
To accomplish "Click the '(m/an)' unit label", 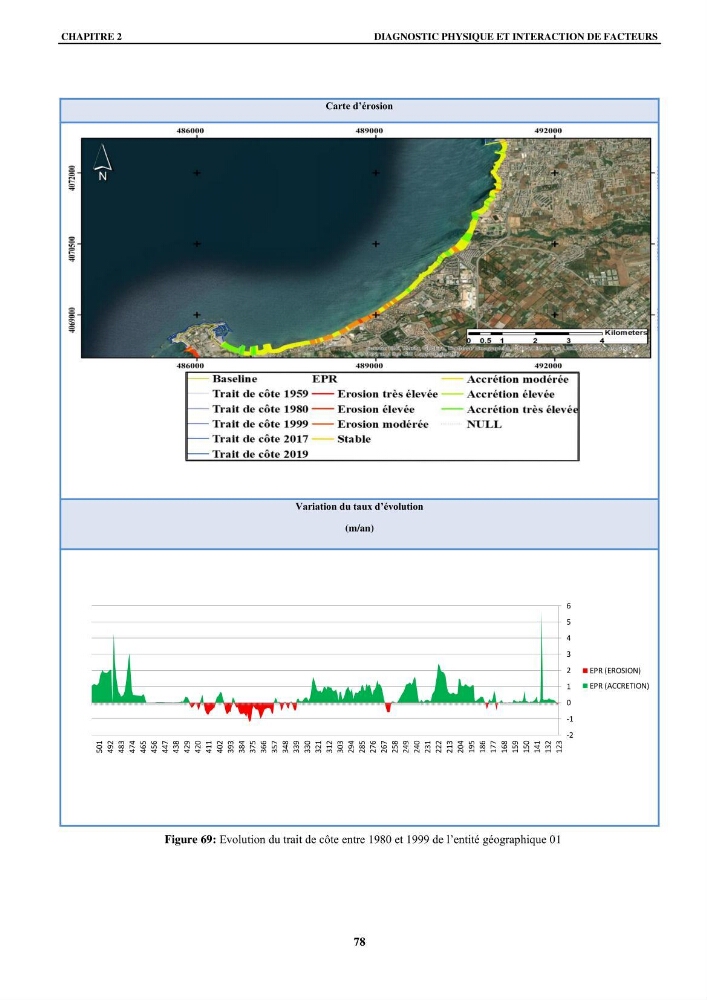I will pyautogui.click(x=359, y=528).
